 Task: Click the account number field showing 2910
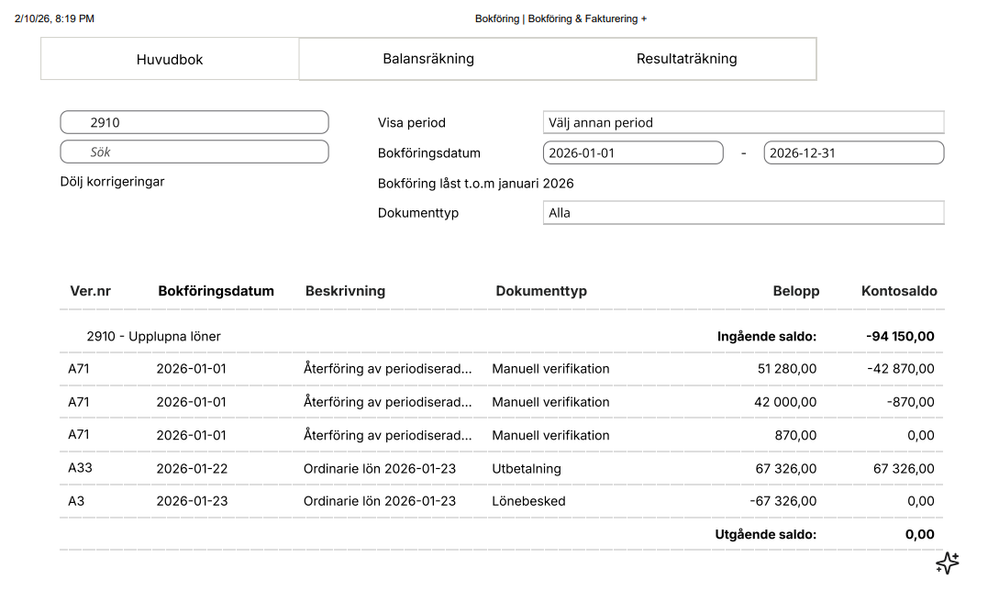194,122
